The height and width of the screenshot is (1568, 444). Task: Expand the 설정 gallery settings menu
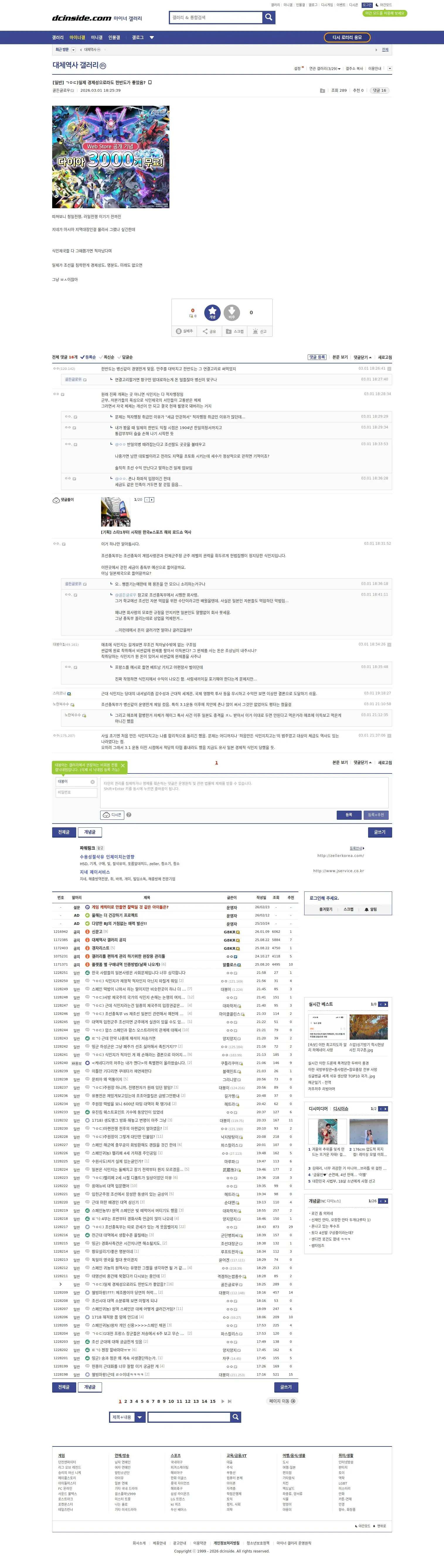[298, 69]
